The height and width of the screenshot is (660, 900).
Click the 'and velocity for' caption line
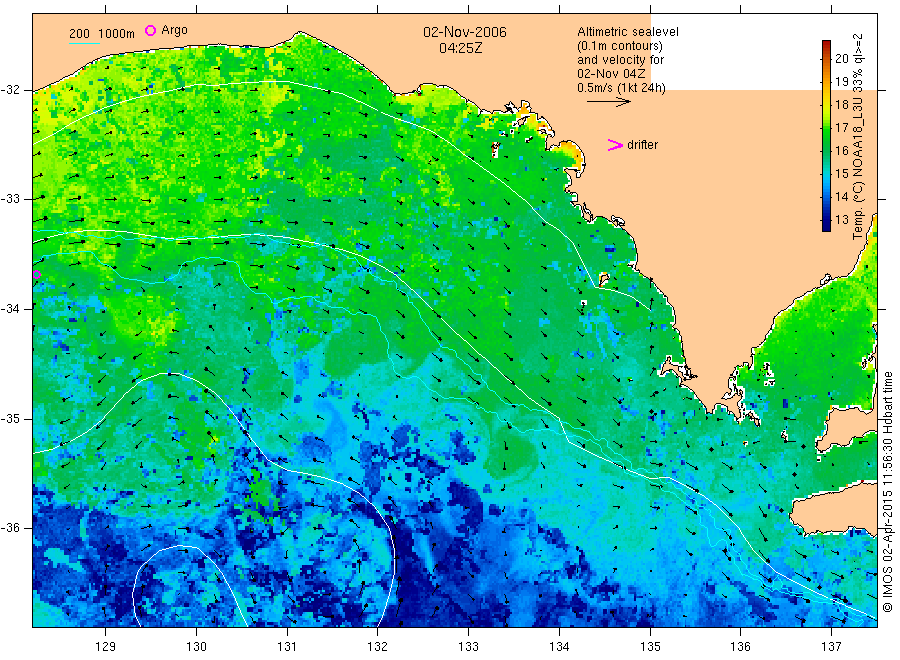(x=620, y=60)
